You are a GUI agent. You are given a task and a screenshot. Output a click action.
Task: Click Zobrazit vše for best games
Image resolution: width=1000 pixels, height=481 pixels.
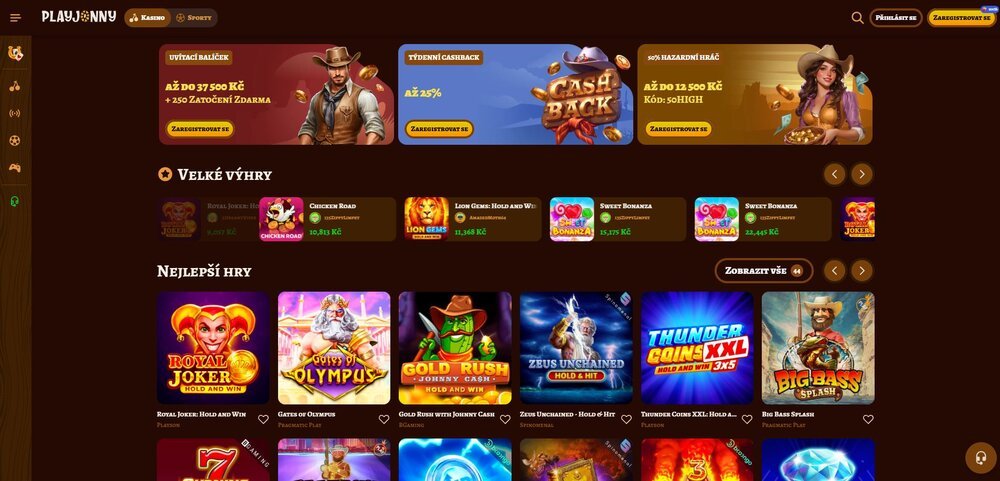[763, 270]
